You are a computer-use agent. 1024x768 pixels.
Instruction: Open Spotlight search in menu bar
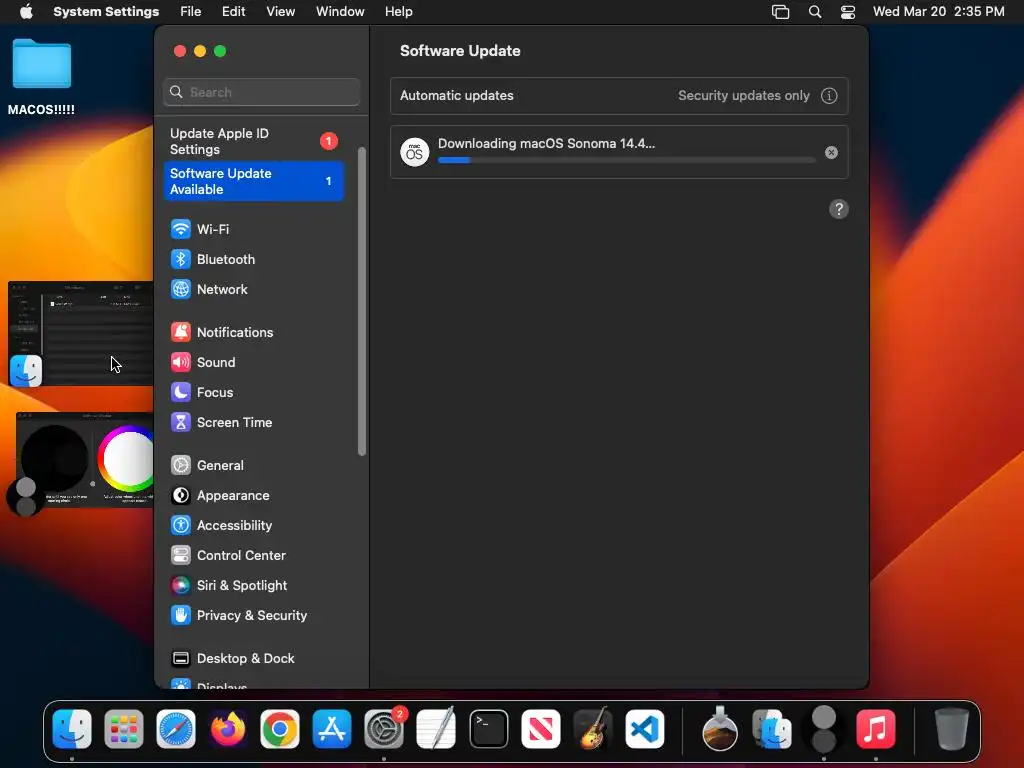[815, 12]
